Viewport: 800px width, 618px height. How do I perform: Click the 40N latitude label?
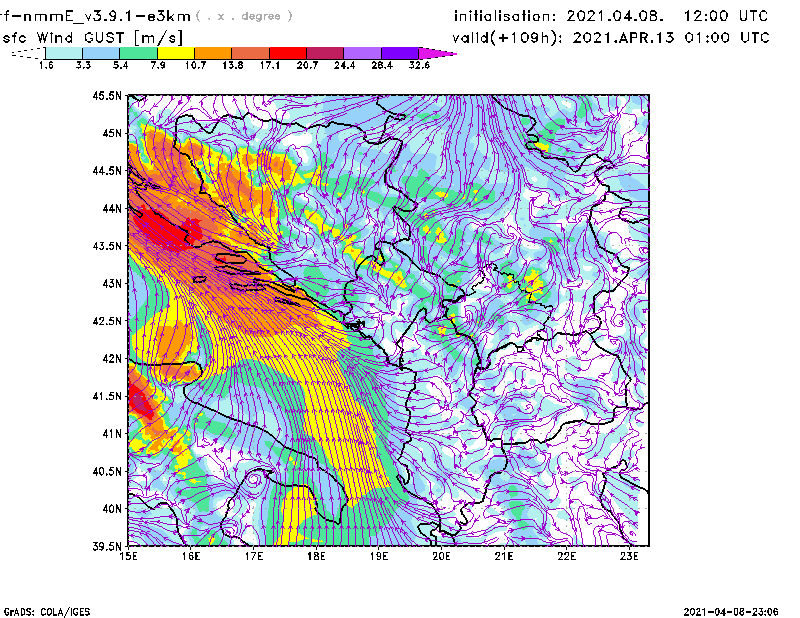click(112, 509)
